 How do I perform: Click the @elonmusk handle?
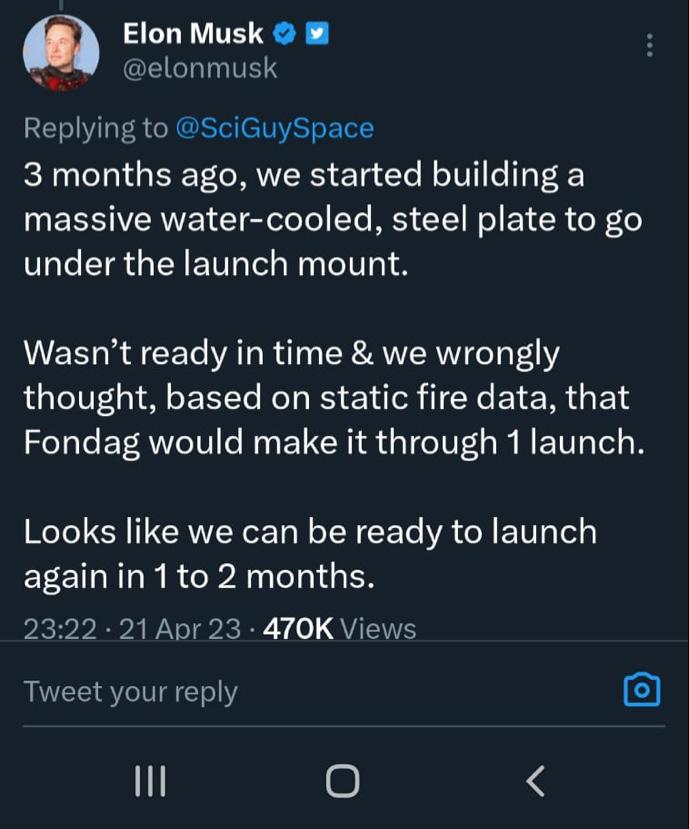click(199, 68)
